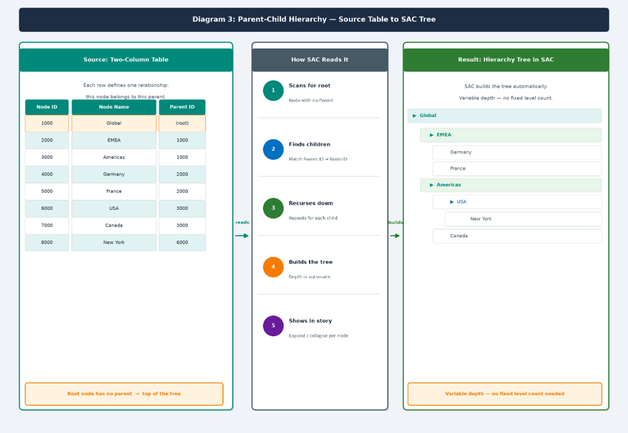Select the Parent ID cell in the USA row

(x=182, y=209)
